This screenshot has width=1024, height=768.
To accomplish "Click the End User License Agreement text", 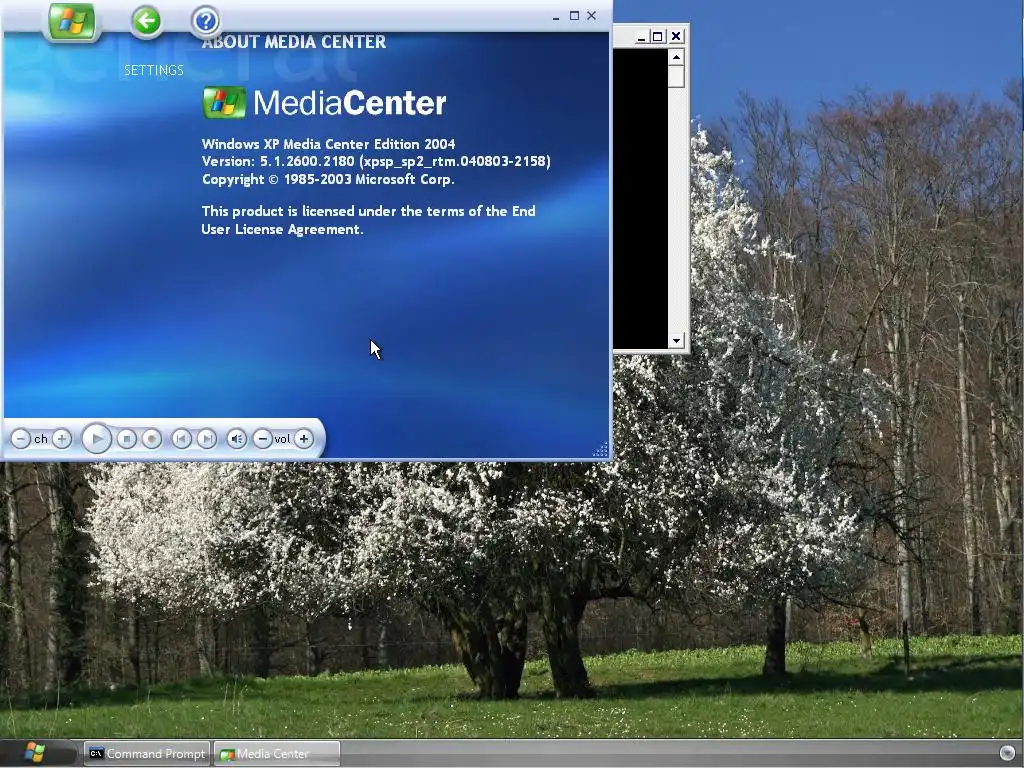I will coord(368,220).
